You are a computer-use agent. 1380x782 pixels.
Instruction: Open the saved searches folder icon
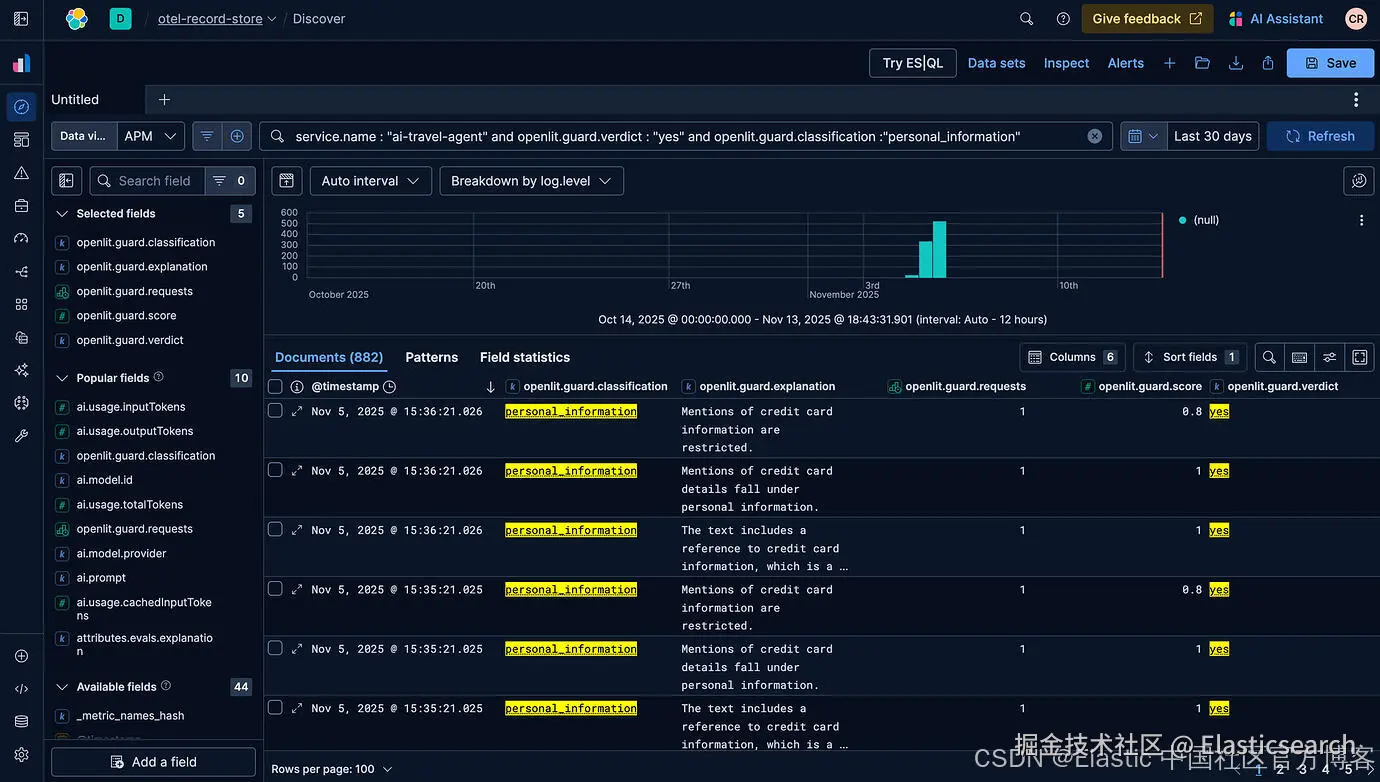point(1202,63)
